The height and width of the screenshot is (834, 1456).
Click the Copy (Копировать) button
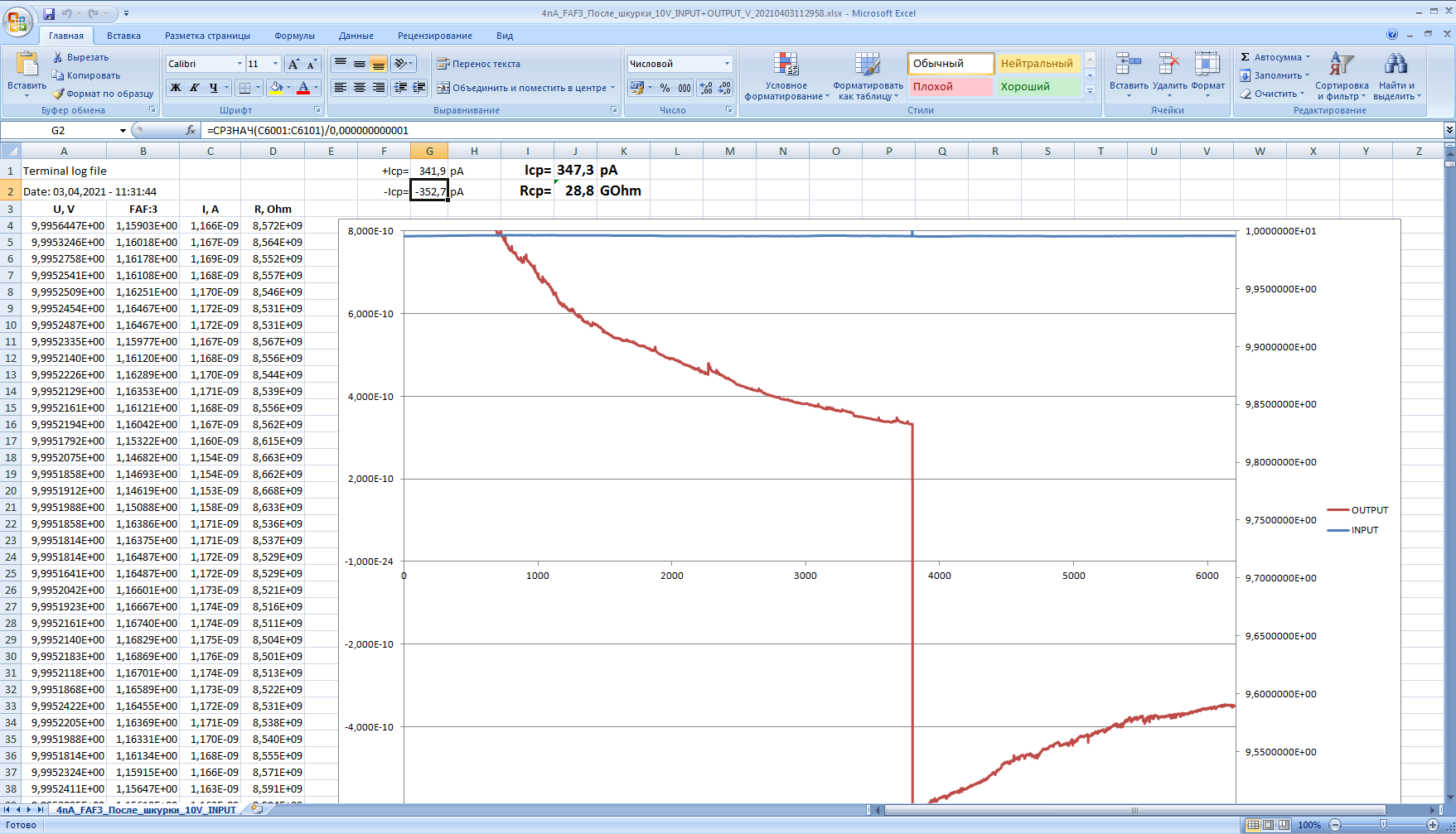click(x=87, y=75)
